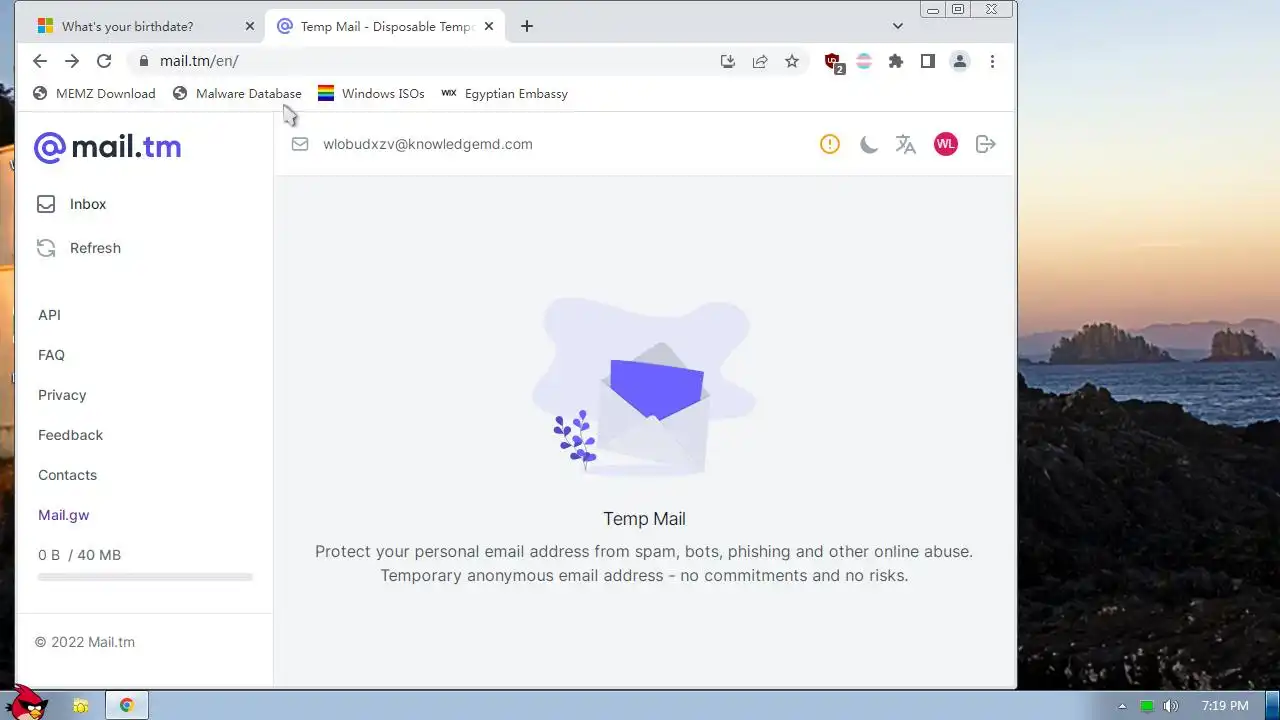Image resolution: width=1280 pixels, height=720 pixels.
Task: Refresh the mailbox from the sidebar
Action: pyautogui.click(x=78, y=248)
